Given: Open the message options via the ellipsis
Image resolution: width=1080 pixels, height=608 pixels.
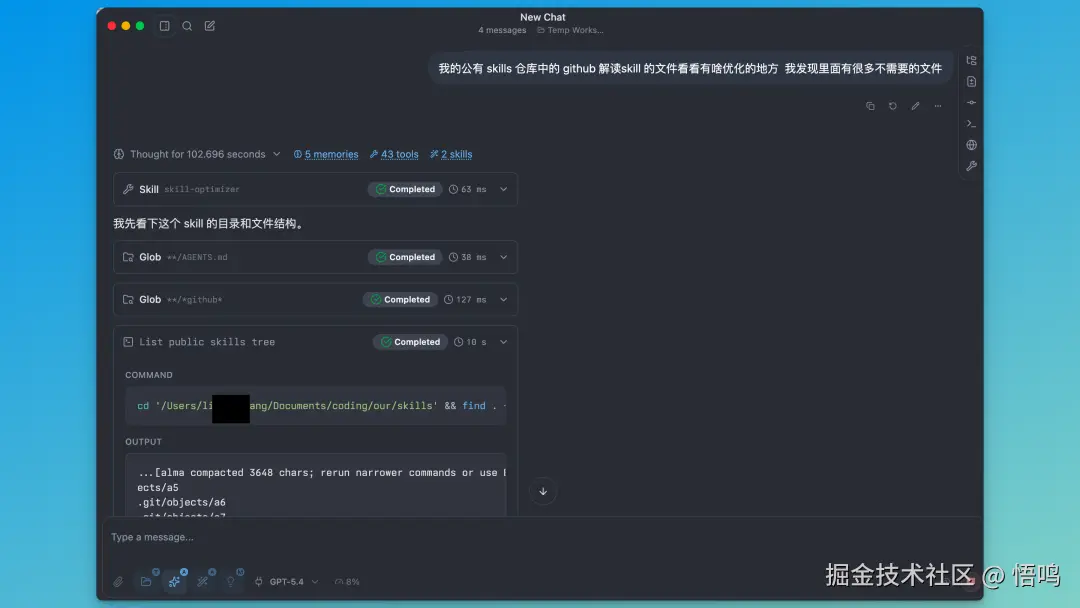Looking at the screenshot, I should click(x=937, y=105).
